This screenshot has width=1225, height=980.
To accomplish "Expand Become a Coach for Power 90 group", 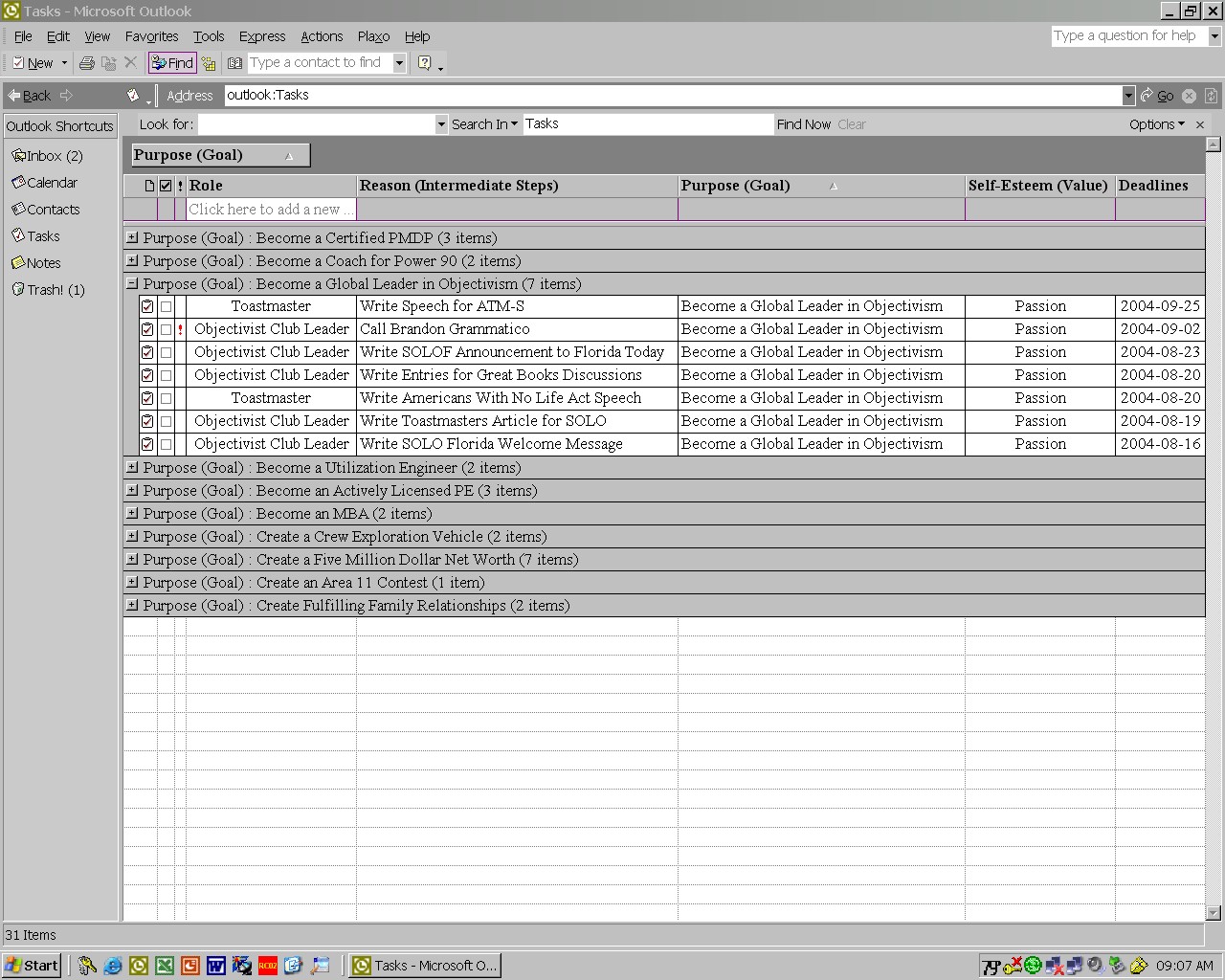I will pos(132,260).
